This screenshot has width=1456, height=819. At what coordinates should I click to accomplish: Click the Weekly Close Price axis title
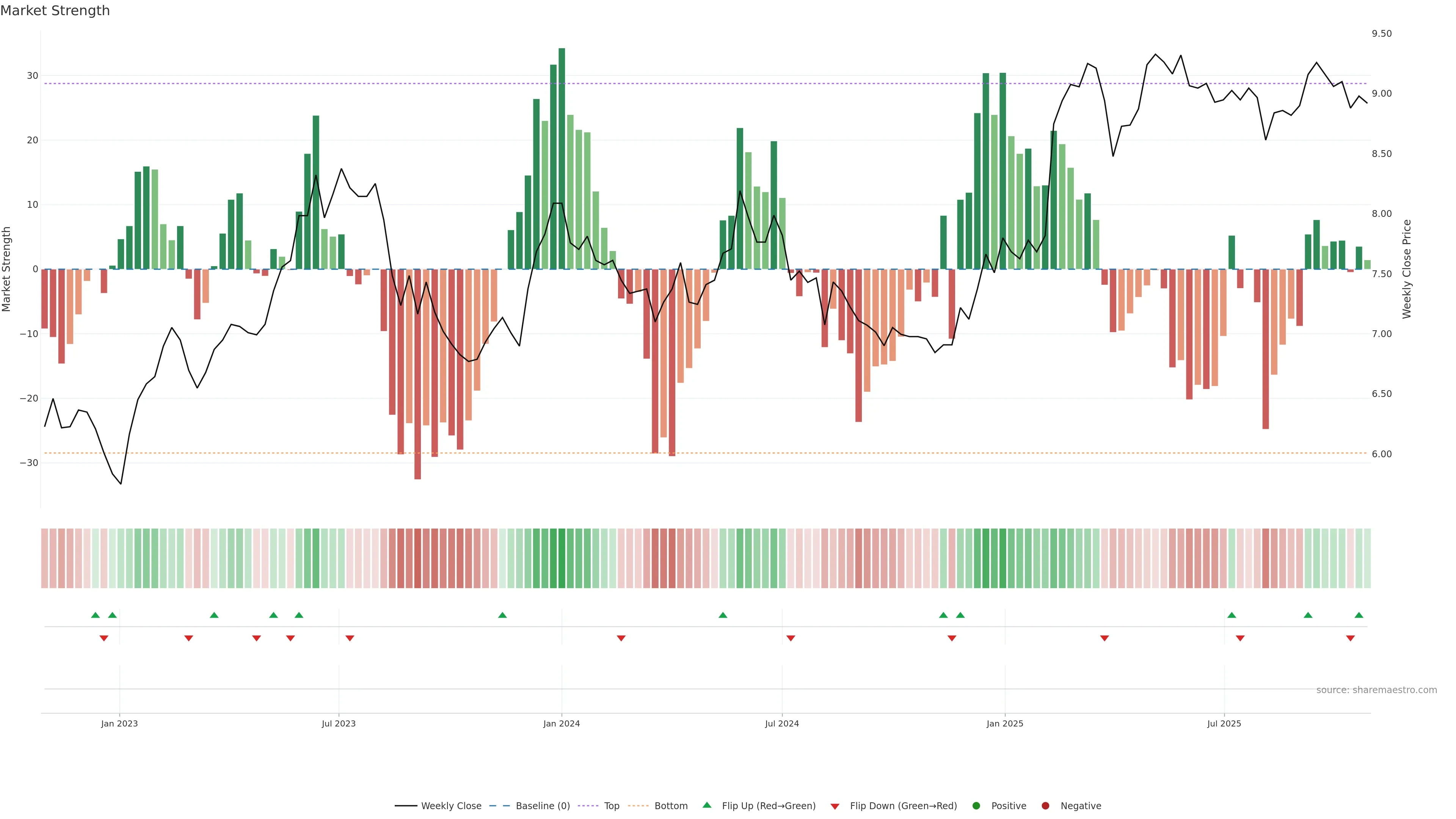[1407, 269]
